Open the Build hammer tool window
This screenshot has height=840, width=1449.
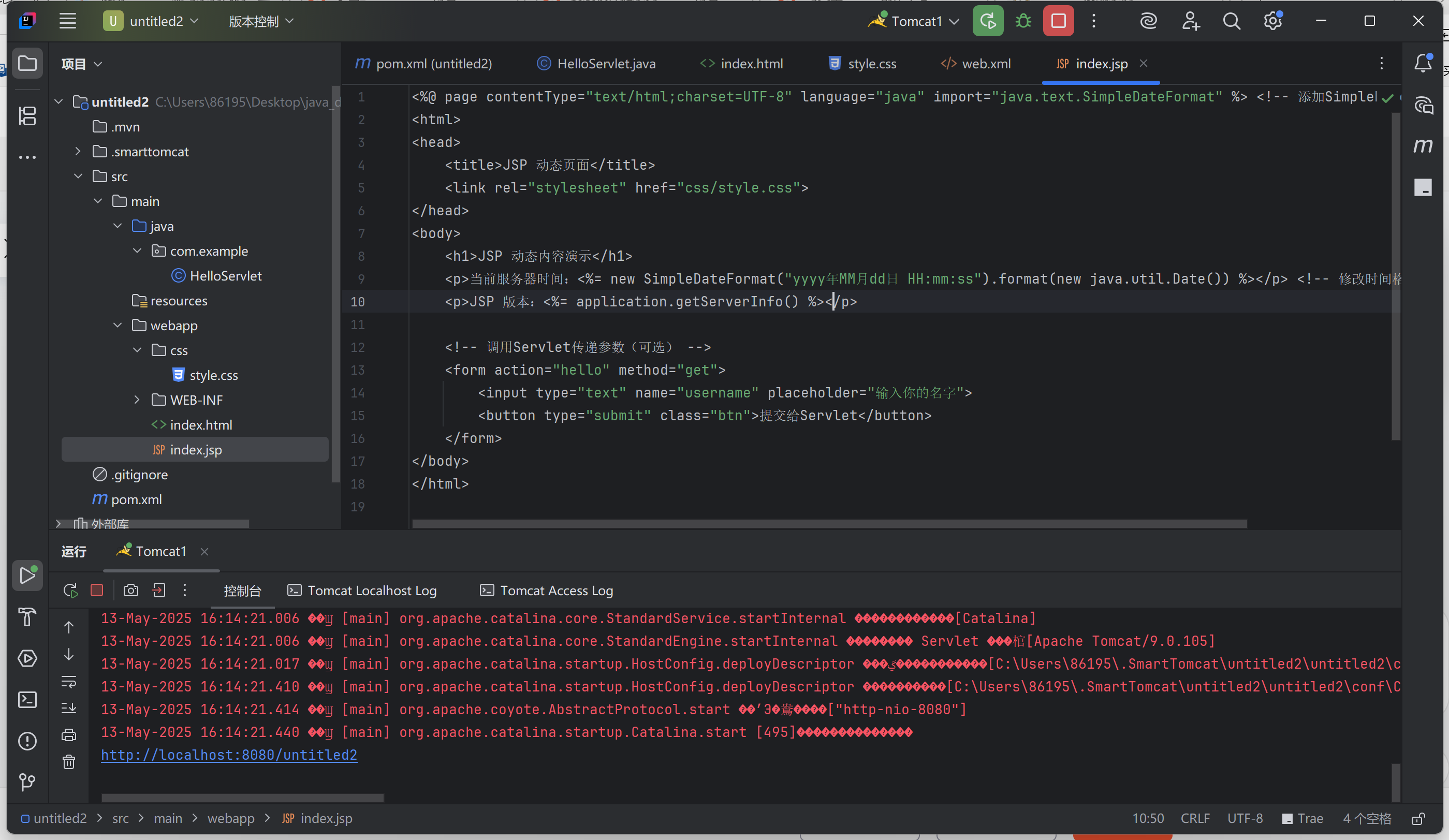pyautogui.click(x=27, y=616)
